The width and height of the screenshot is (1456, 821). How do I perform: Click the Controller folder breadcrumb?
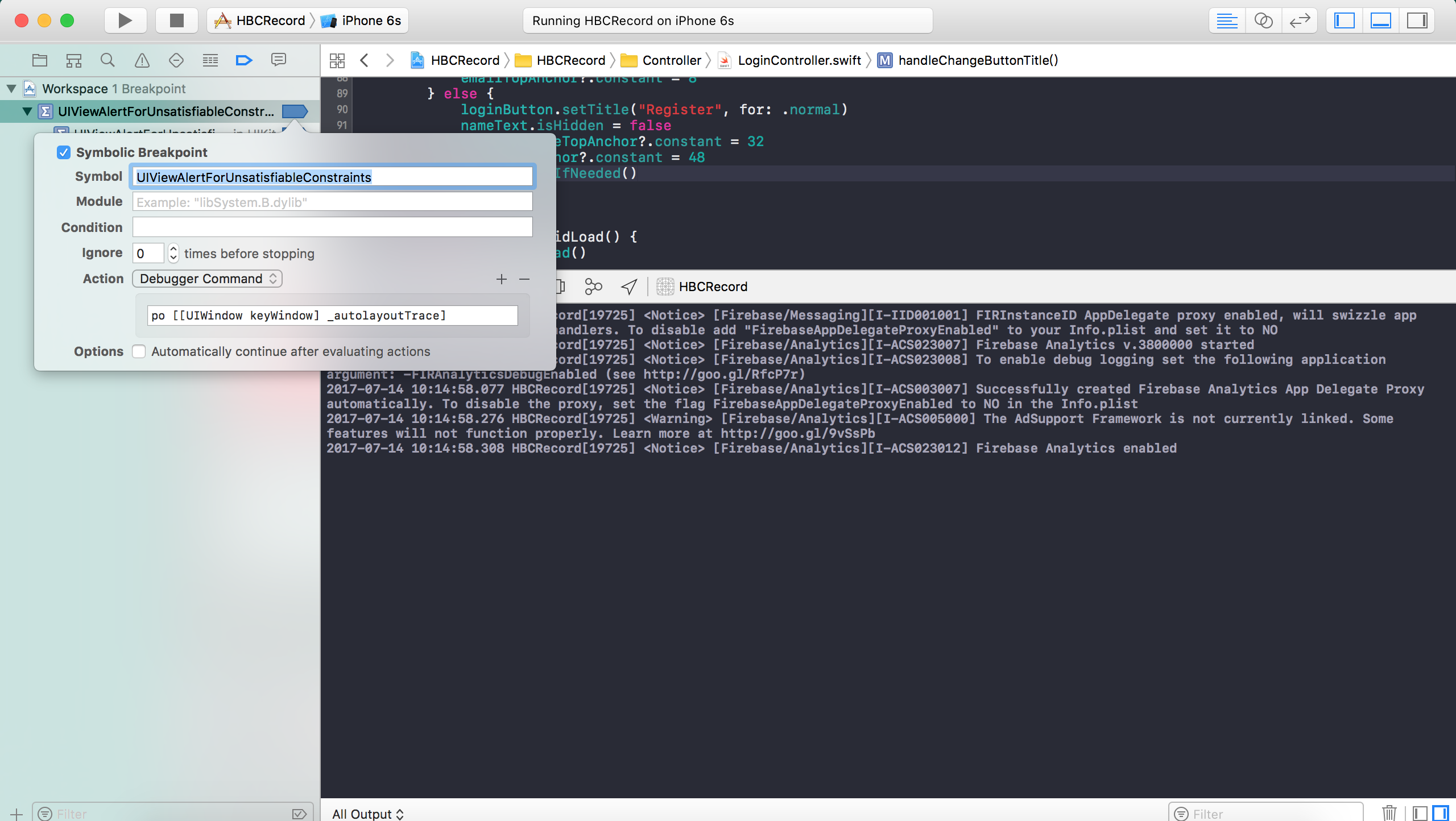(671, 60)
